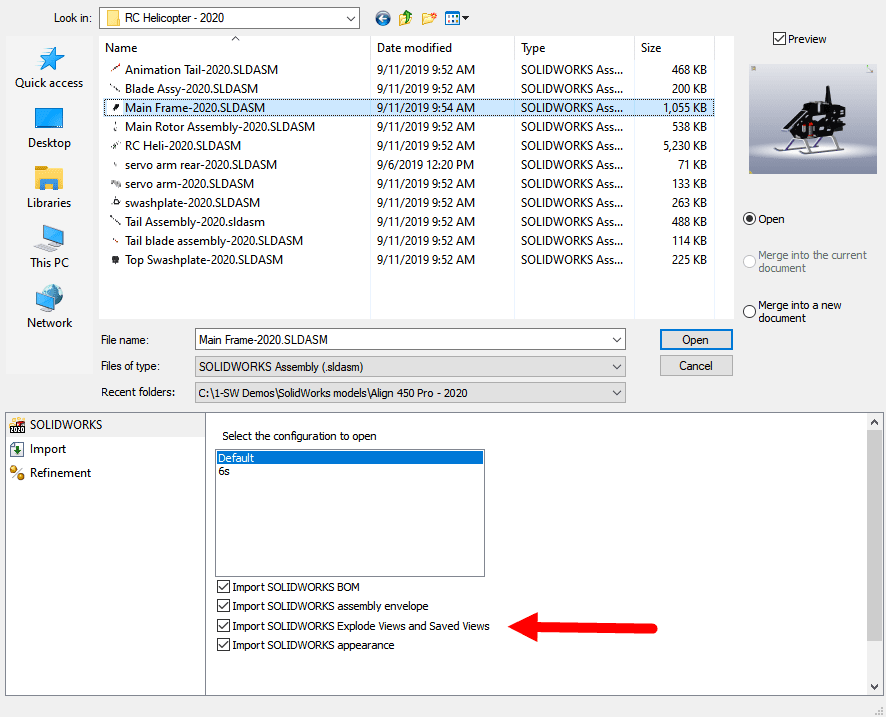Viewport: 886px width, 717px height.
Task: Open the view options dropdown arrow
Action: [x=466, y=19]
